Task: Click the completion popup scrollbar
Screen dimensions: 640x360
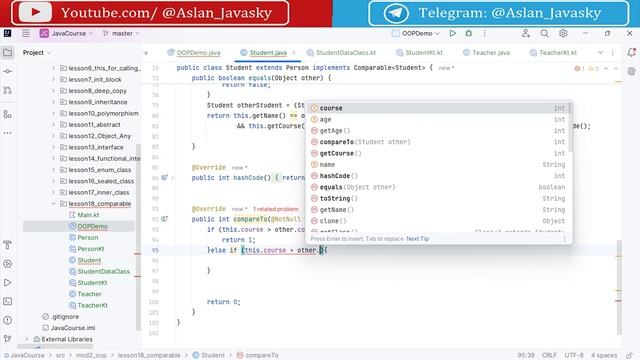Action: (x=570, y=128)
